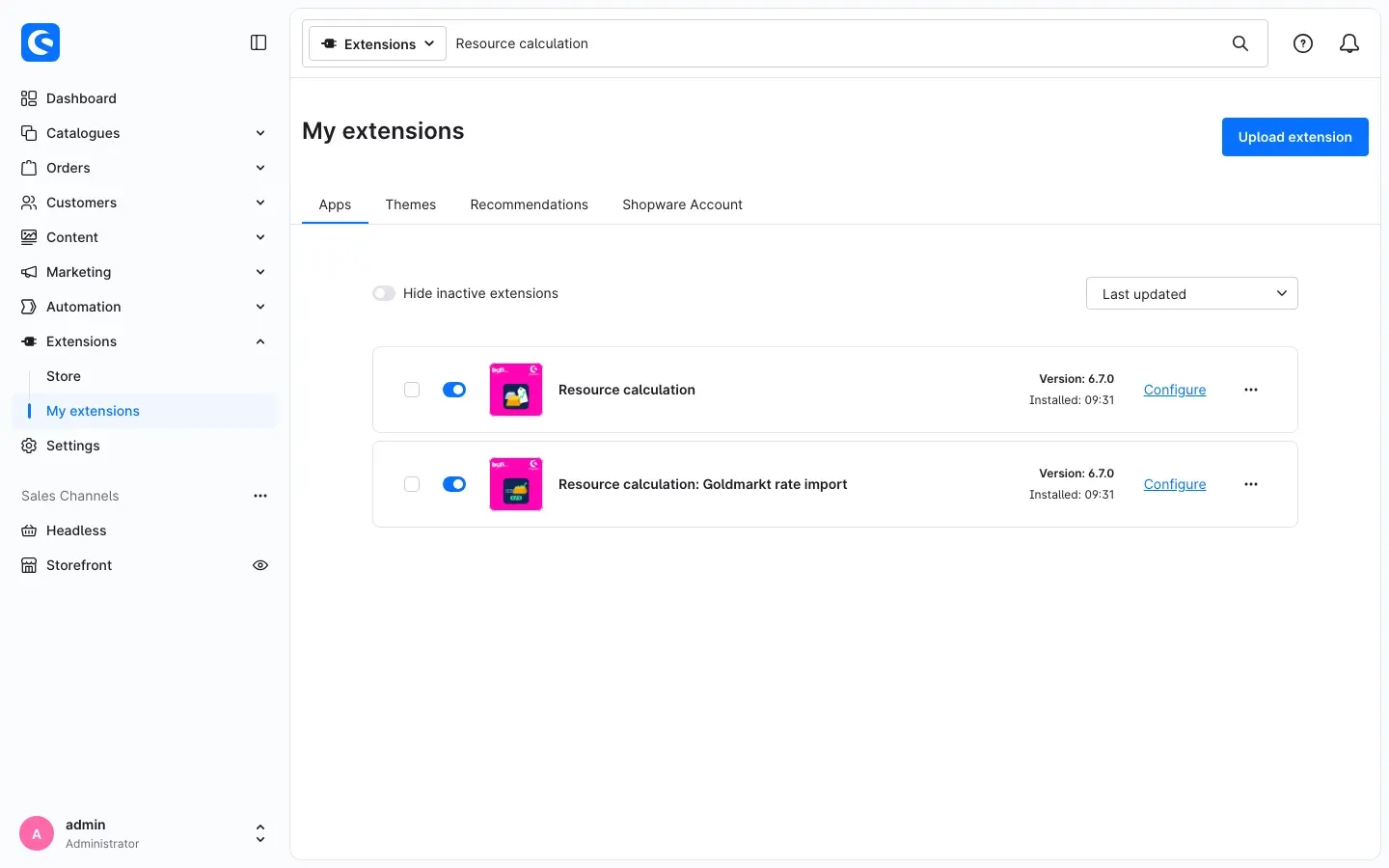This screenshot has height=868, width=1389.
Task: Click the Storefront shop icon
Action: click(x=29, y=565)
